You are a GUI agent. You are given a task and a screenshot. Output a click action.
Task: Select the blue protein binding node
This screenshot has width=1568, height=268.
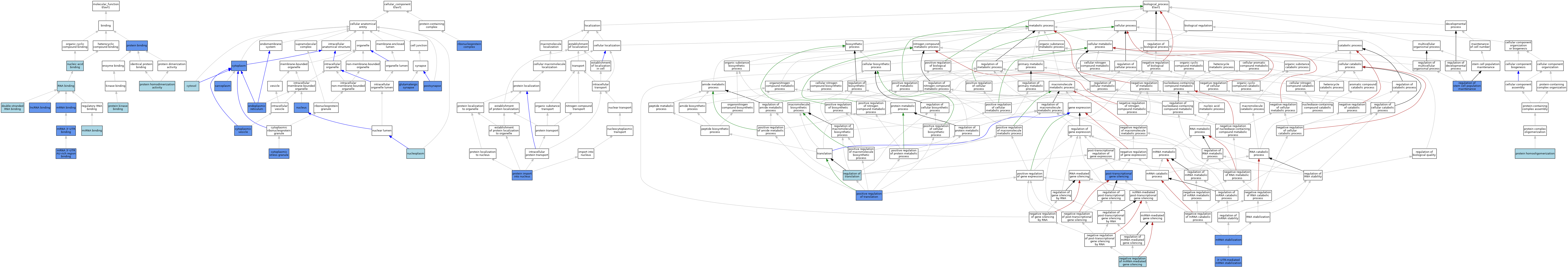click(x=137, y=46)
